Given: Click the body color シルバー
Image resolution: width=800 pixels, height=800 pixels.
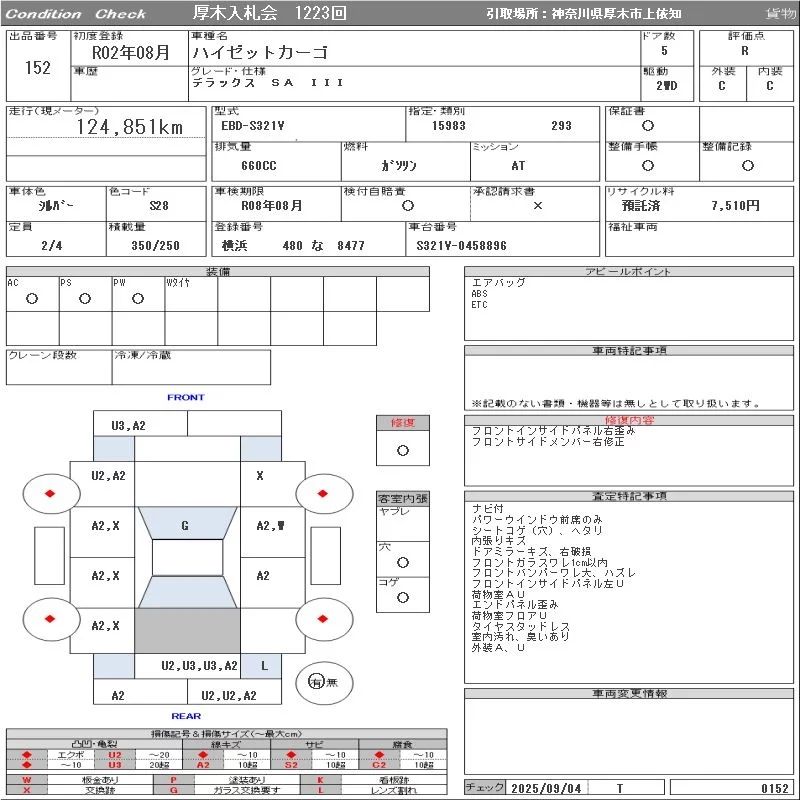Looking at the screenshot, I should 56,206.
